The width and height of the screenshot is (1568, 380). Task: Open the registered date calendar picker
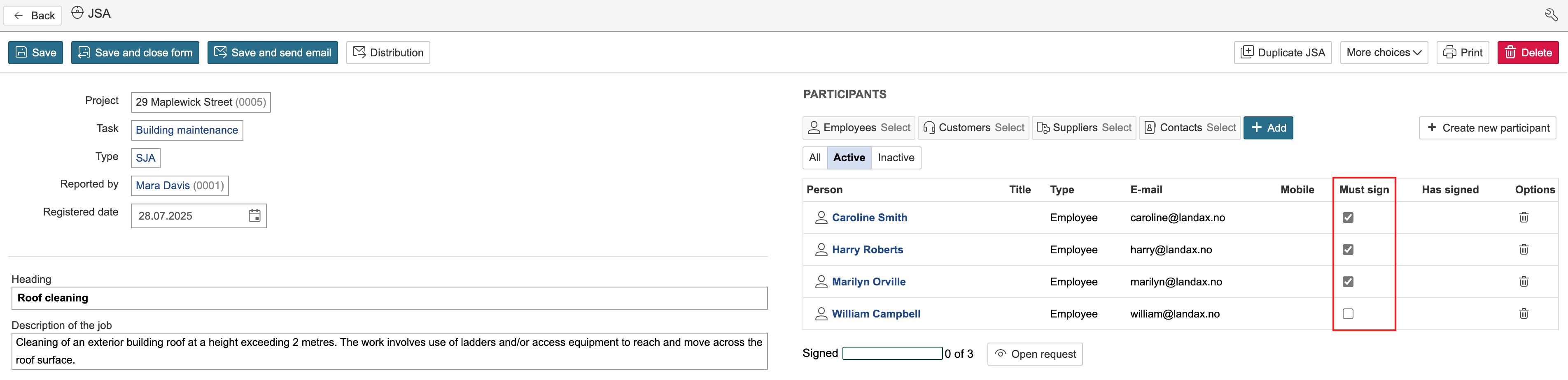point(254,216)
